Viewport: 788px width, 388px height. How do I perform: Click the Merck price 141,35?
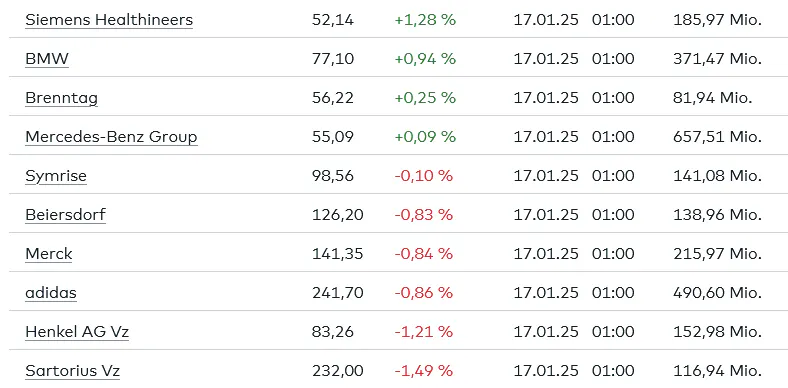[338, 254]
